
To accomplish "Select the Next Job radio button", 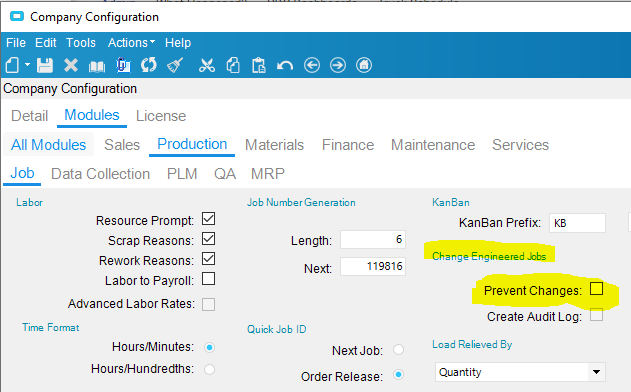I will tap(398, 350).
